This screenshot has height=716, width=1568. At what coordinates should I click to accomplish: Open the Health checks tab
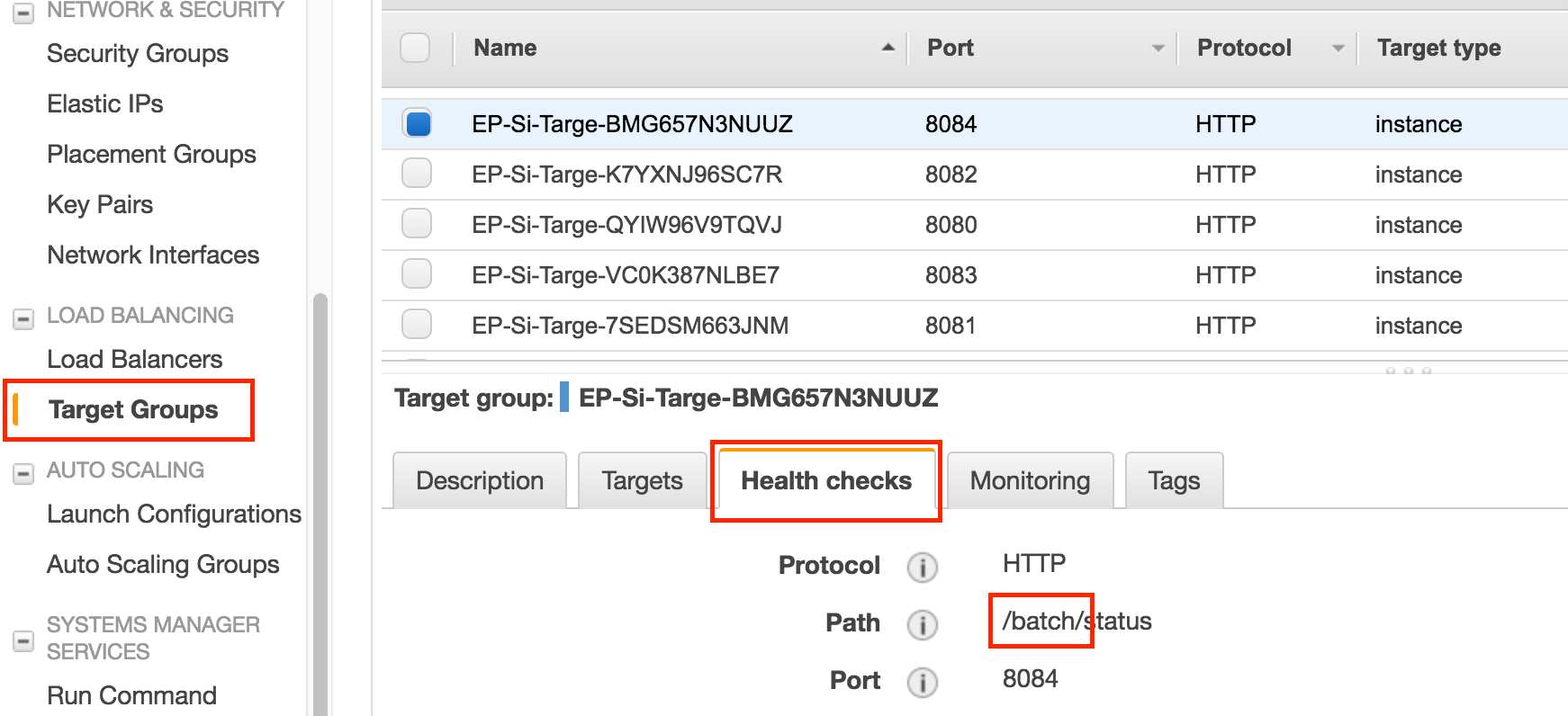coord(826,480)
